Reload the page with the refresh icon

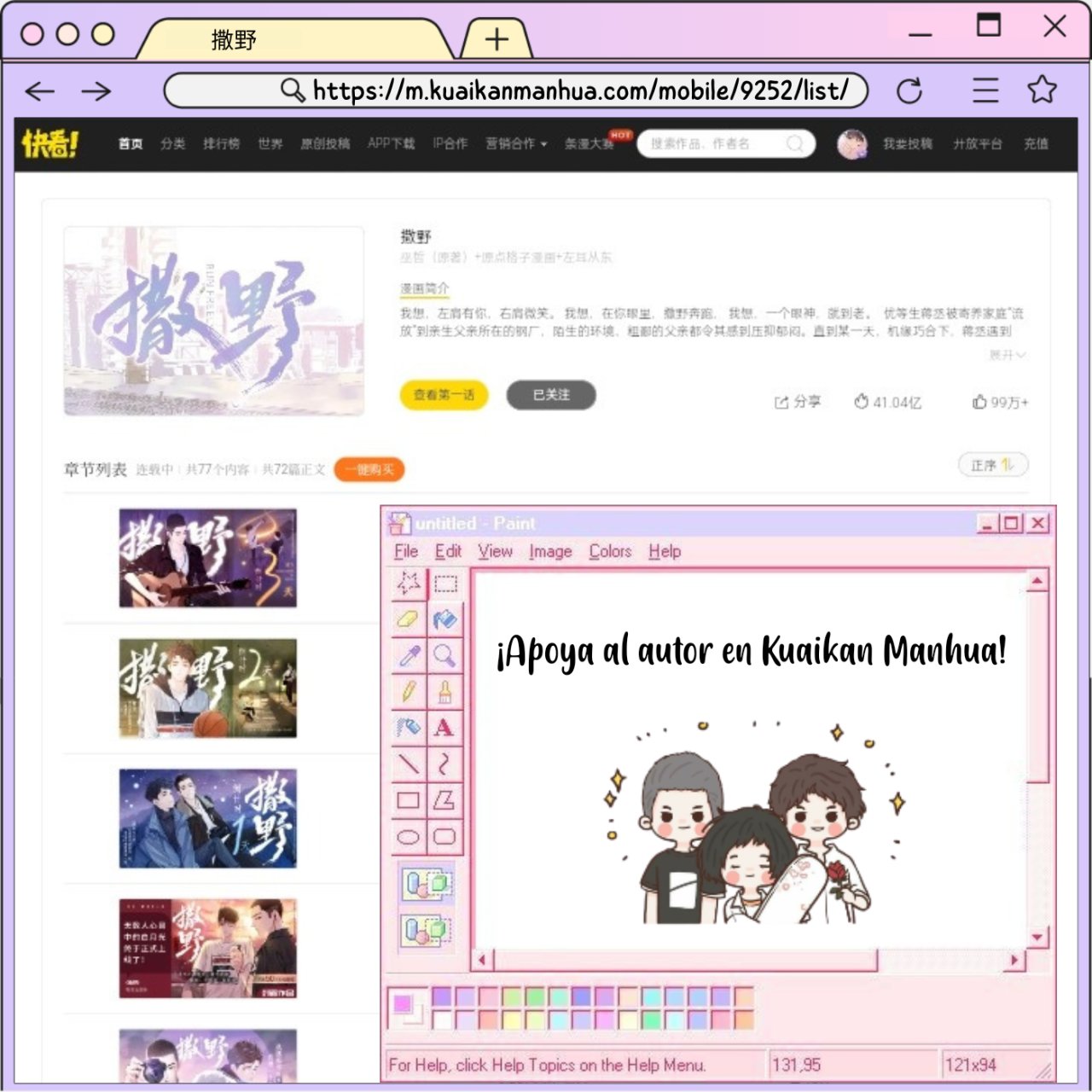[x=909, y=90]
